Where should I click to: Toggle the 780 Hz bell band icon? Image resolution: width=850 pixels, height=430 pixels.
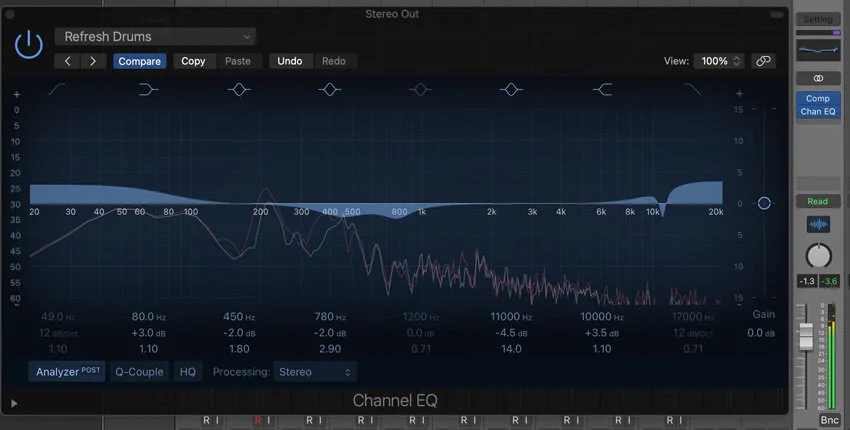330,89
